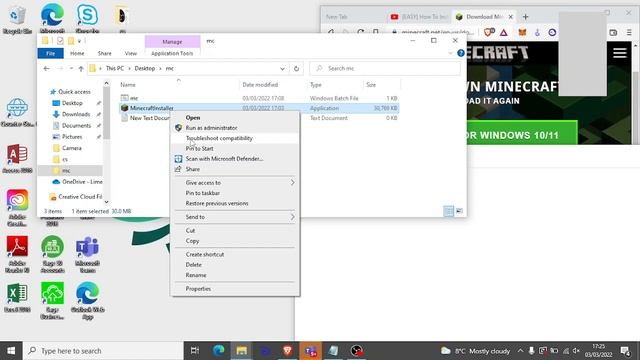Image resolution: width=640 pixels, height=360 pixels.
Task: Select Troubleshoot compatibility
Action: (235, 138)
